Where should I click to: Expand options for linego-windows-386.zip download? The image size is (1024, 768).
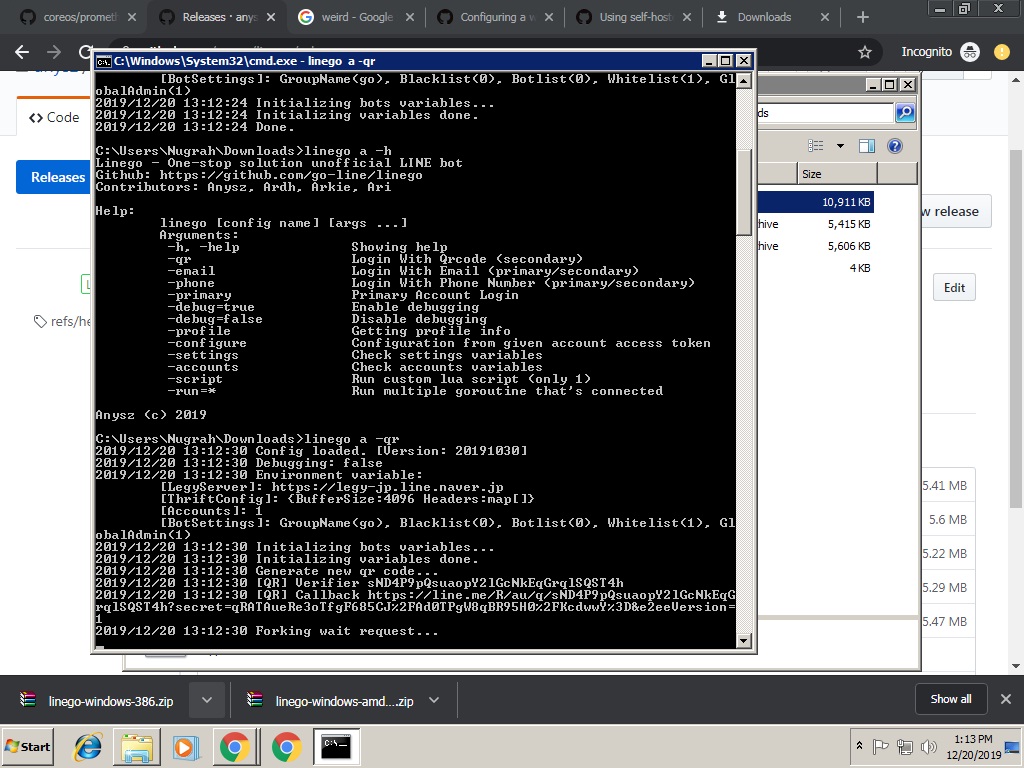click(207, 701)
